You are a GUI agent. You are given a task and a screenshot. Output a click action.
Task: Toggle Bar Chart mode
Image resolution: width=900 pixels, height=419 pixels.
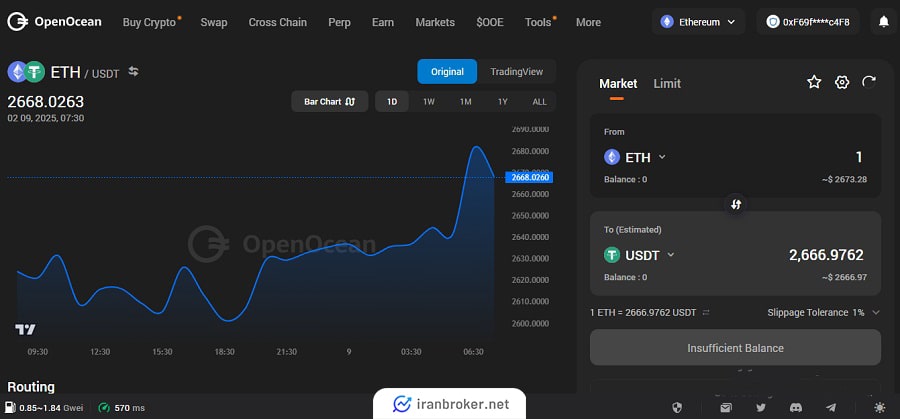[x=329, y=102]
